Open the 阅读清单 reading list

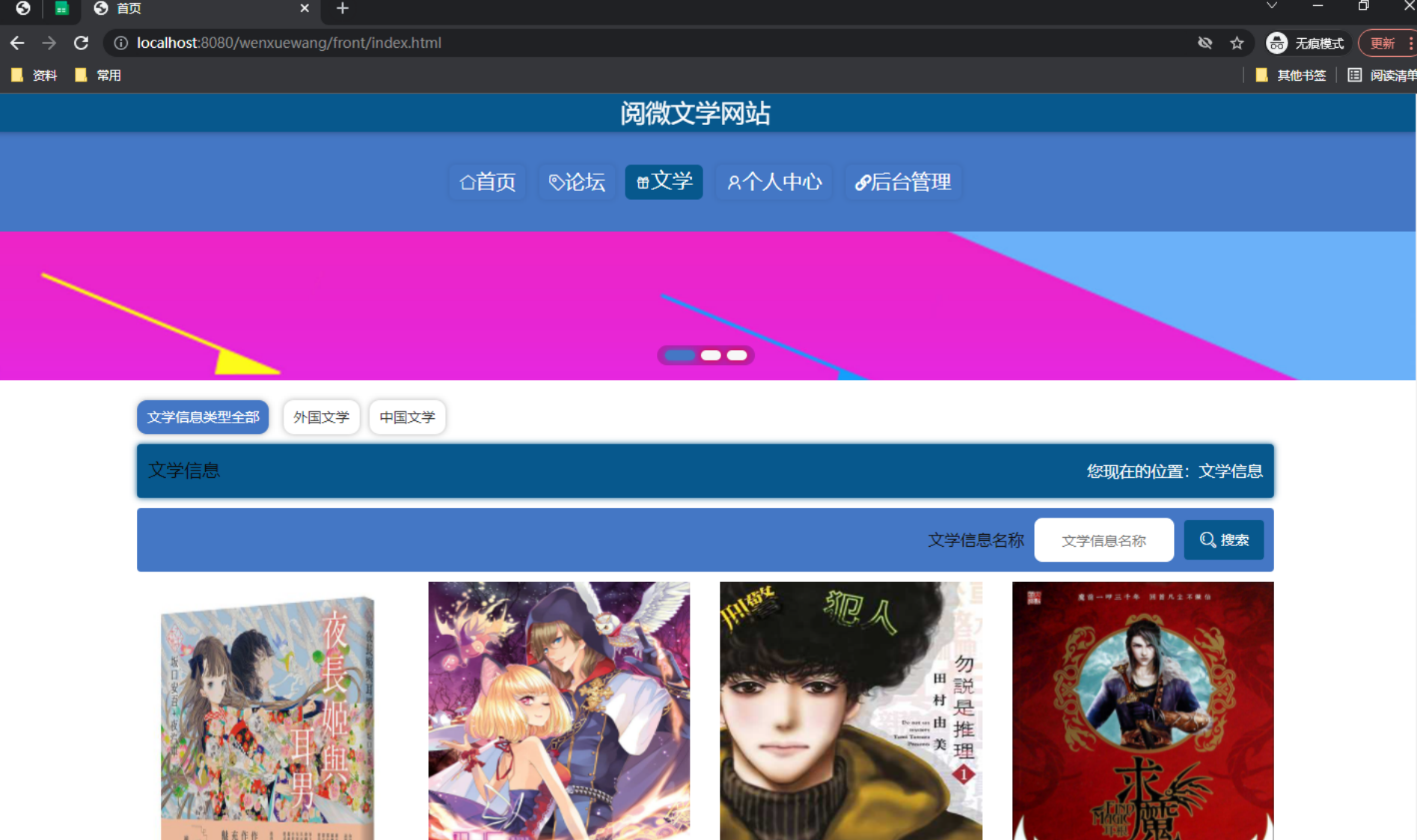tap(1382, 75)
